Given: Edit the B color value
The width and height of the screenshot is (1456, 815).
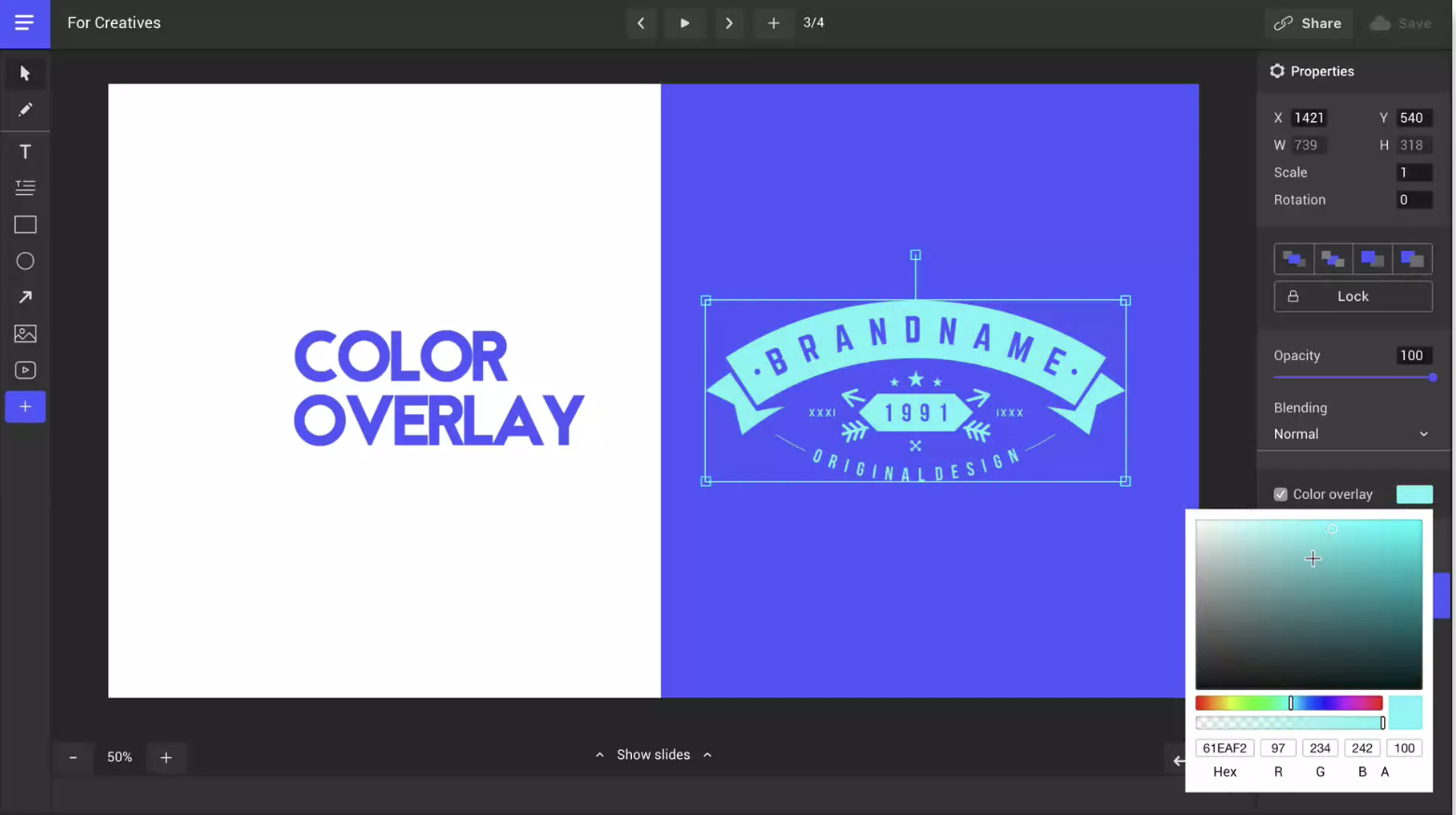Looking at the screenshot, I should (1362, 748).
